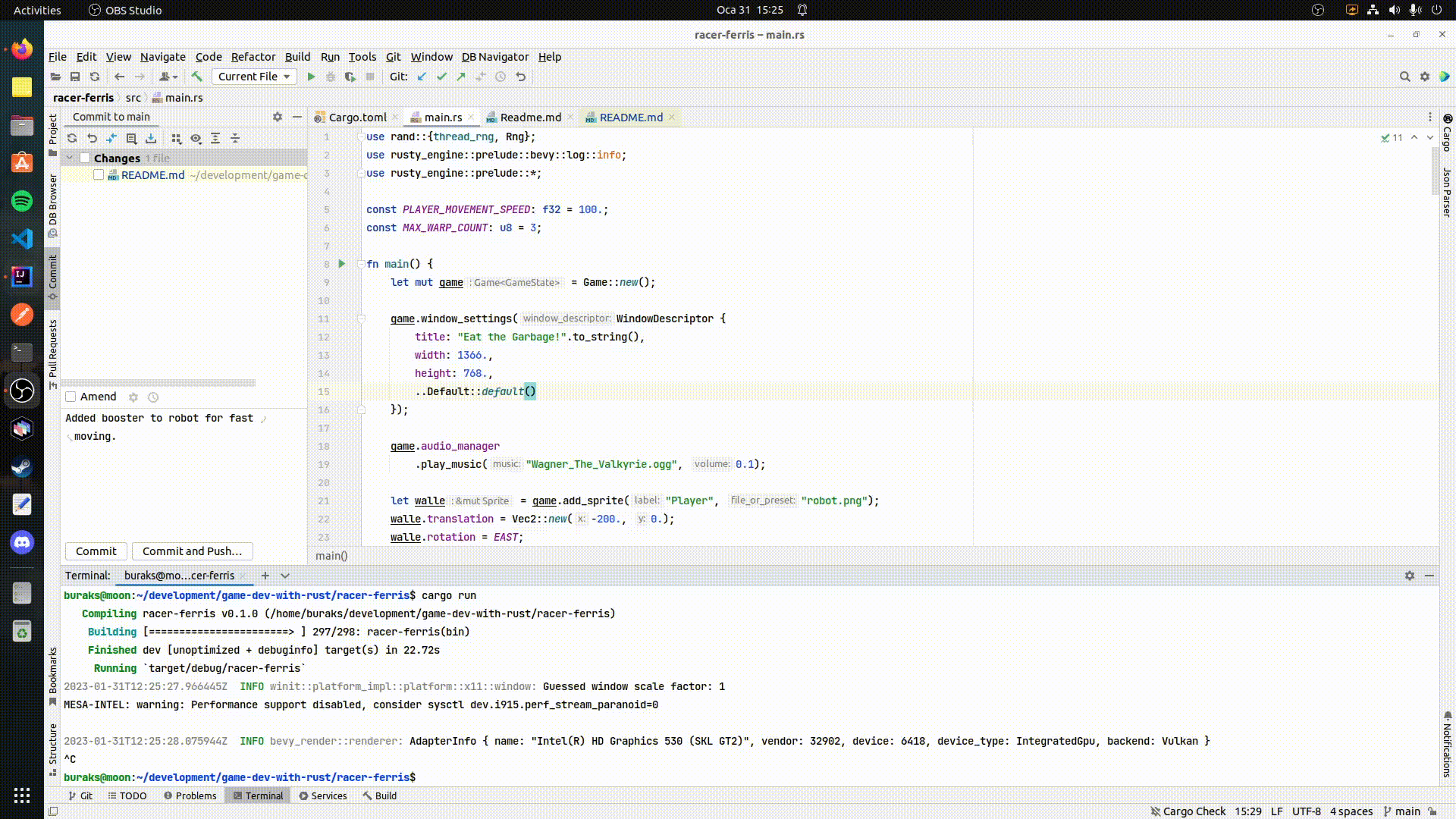Open the Refactor menu
Screen dimensions: 1456x819
click(253, 57)
